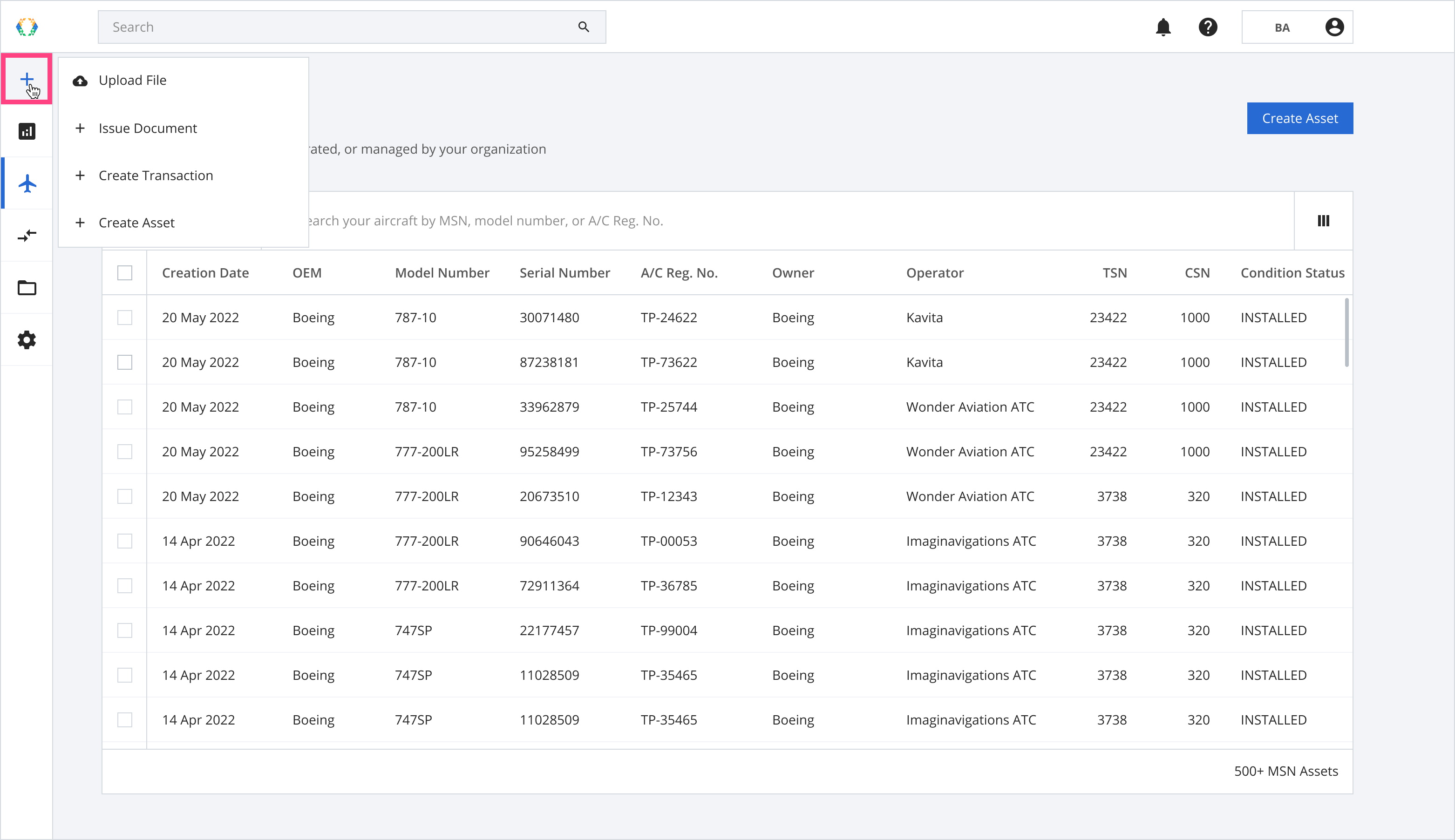This screenshot has height=840, width=1455.
Task: Click the app logo at top left
Action: point(27,27)
